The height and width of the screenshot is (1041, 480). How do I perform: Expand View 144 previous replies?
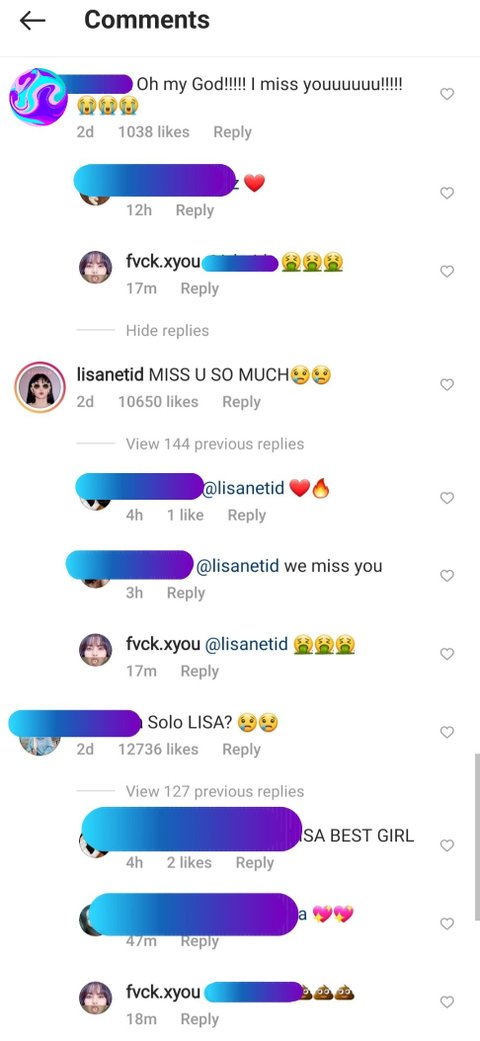[x=215, y=444]
